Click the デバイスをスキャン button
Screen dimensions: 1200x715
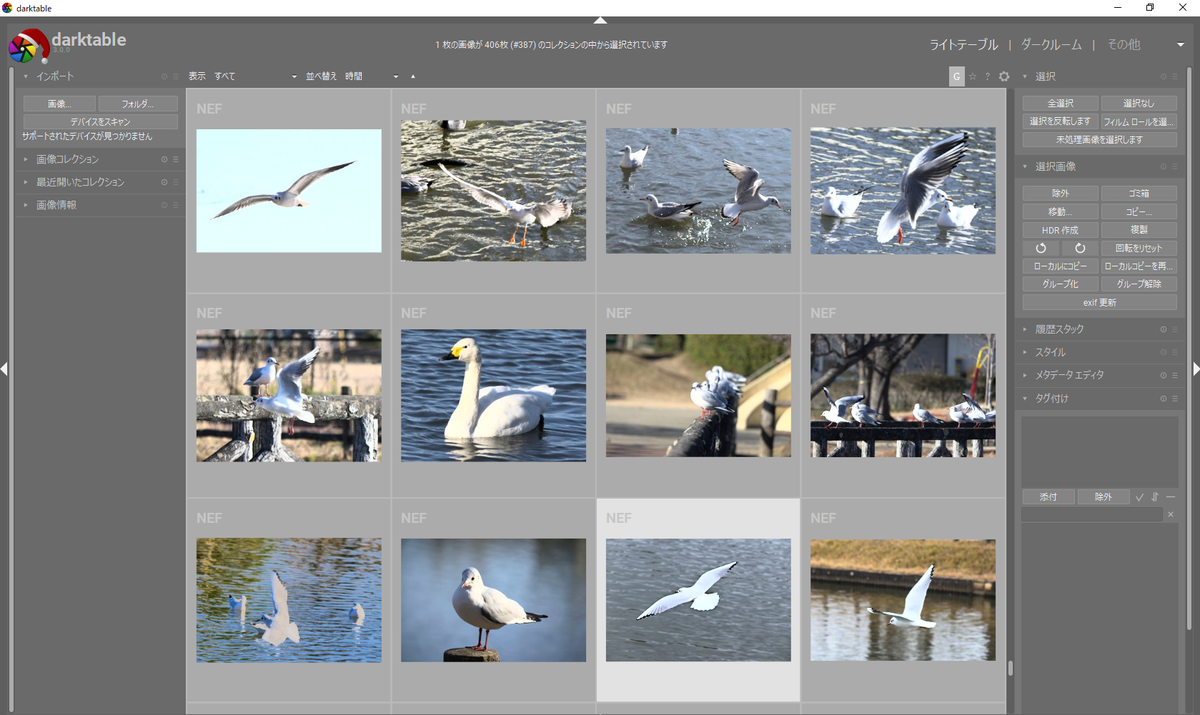(100, 121)
